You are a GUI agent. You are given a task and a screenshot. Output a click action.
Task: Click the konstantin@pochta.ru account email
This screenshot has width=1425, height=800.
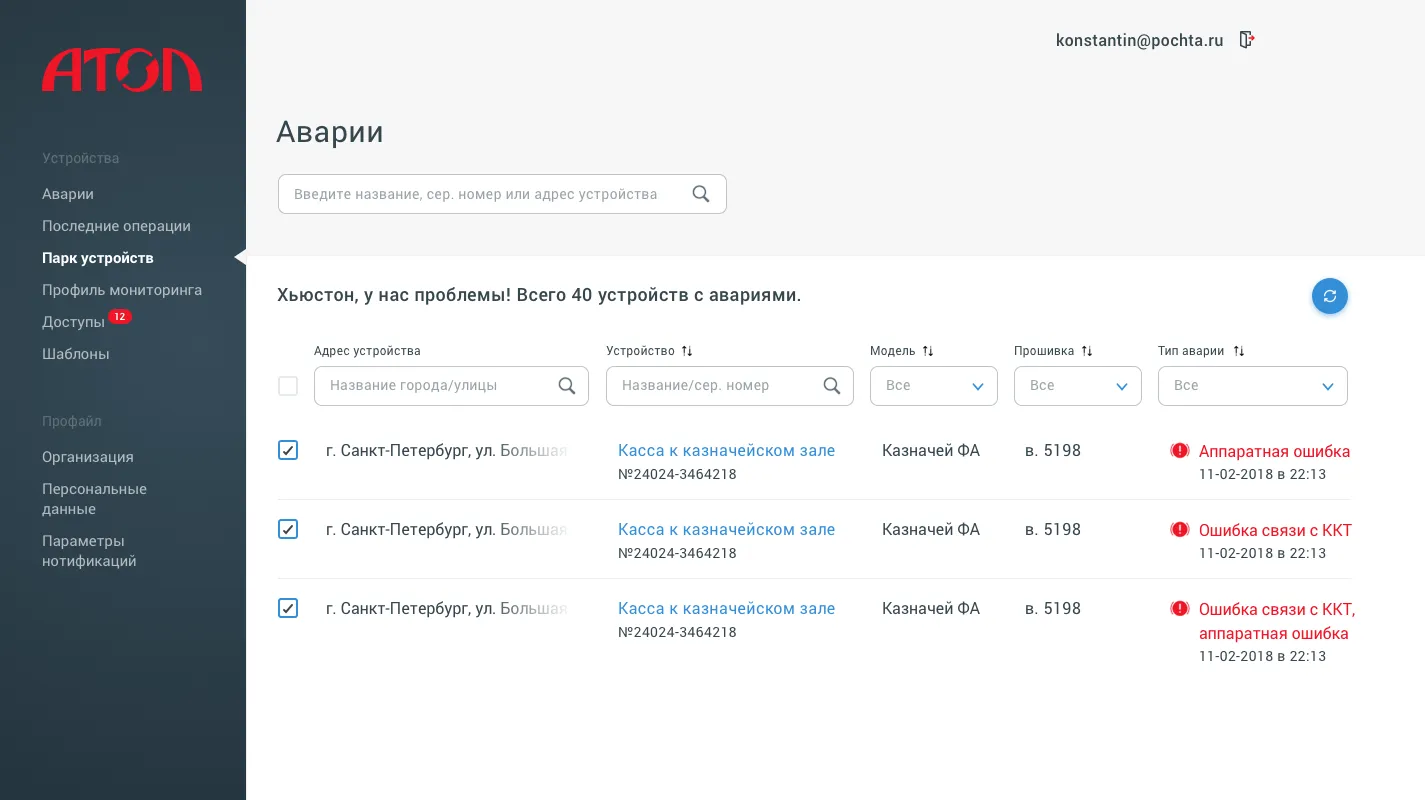tap(1139, 41)
